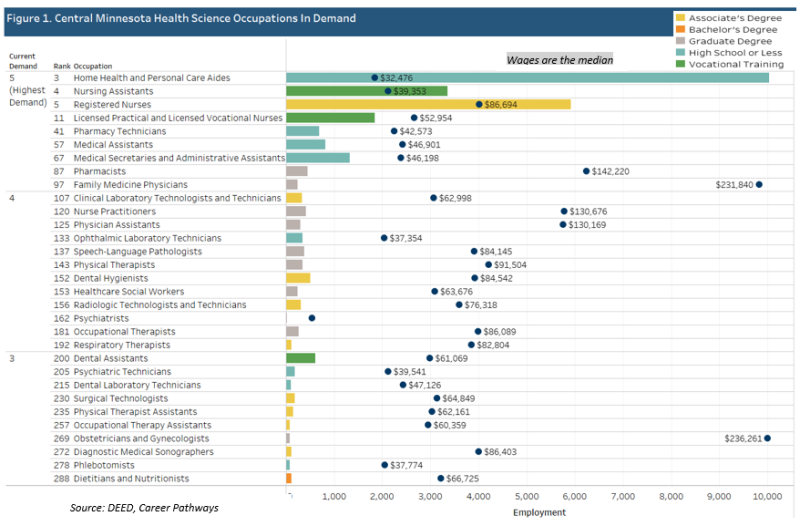Click the 'Family Medicine Physicians' label
Screen dimensions: 800x526
coord(131,184)
